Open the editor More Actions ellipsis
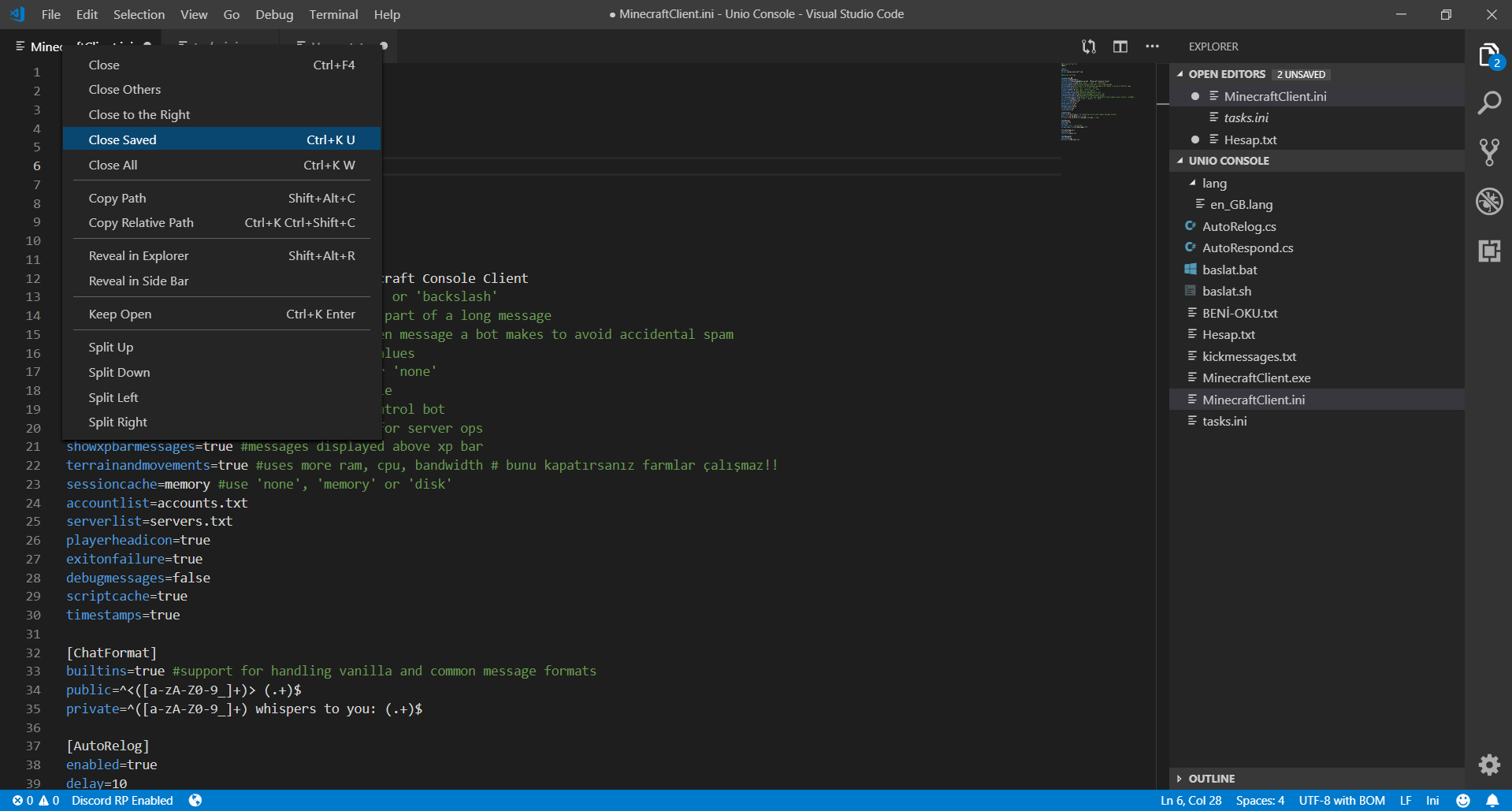 pyautogui.click(x=1152, y=47)
